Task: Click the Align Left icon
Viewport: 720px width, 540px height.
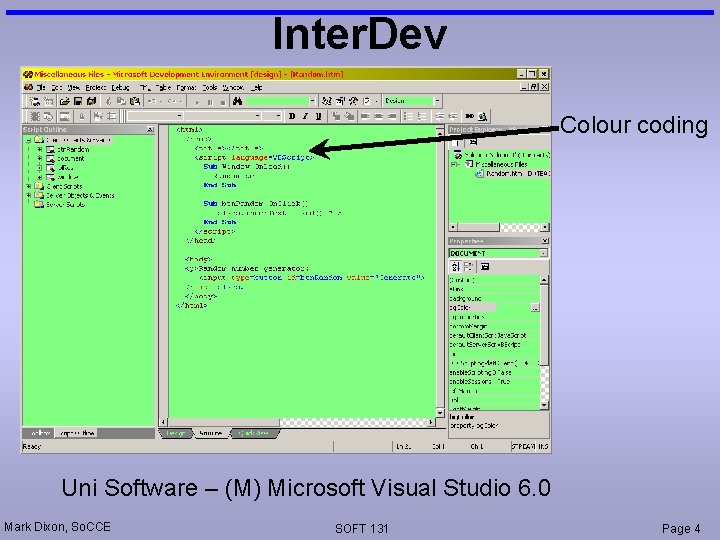Action: pyautogui.click(x=365, y=116)
